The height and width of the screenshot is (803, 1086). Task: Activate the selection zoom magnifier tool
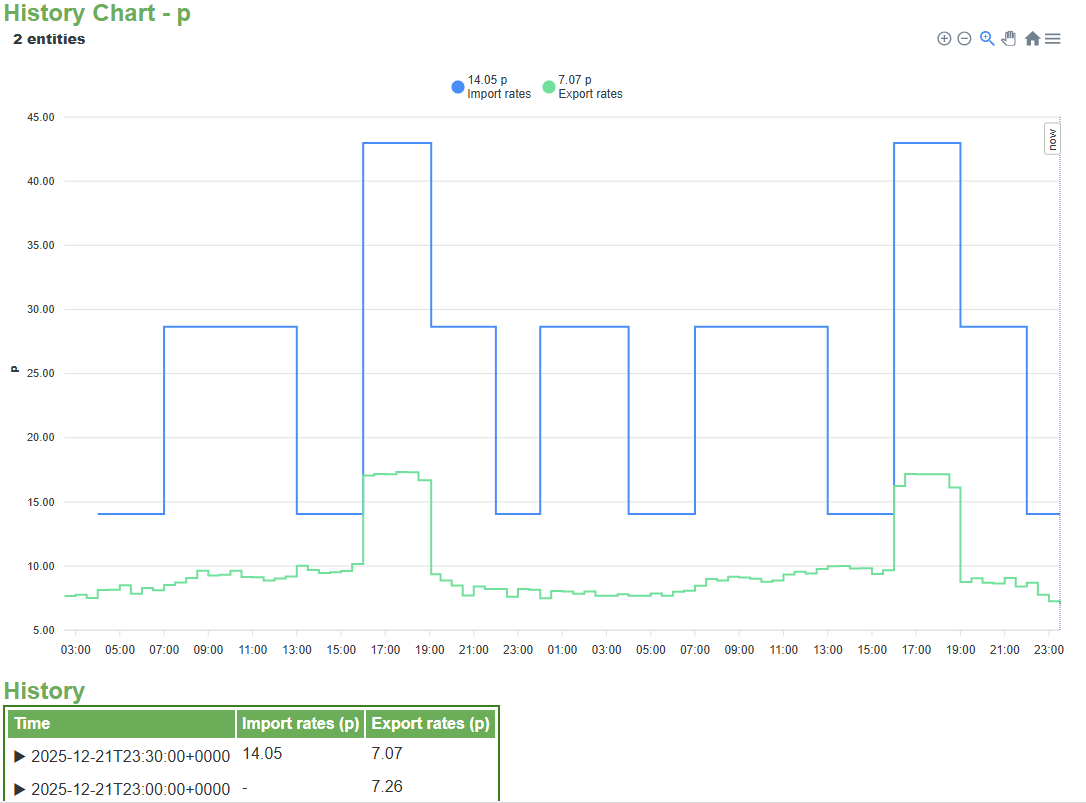coord(987,38)
